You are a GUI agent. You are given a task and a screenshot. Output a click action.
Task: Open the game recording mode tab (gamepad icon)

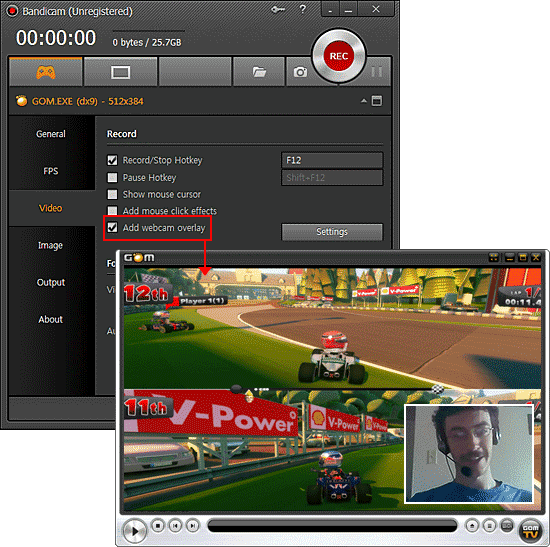(46, 72)
